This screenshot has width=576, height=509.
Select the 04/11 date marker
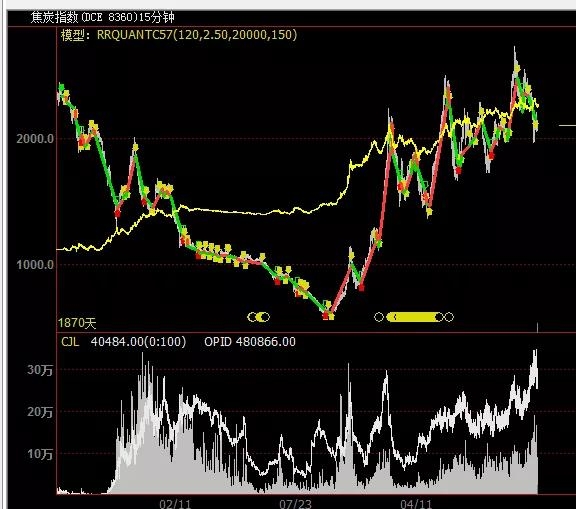tap(416, 504)
